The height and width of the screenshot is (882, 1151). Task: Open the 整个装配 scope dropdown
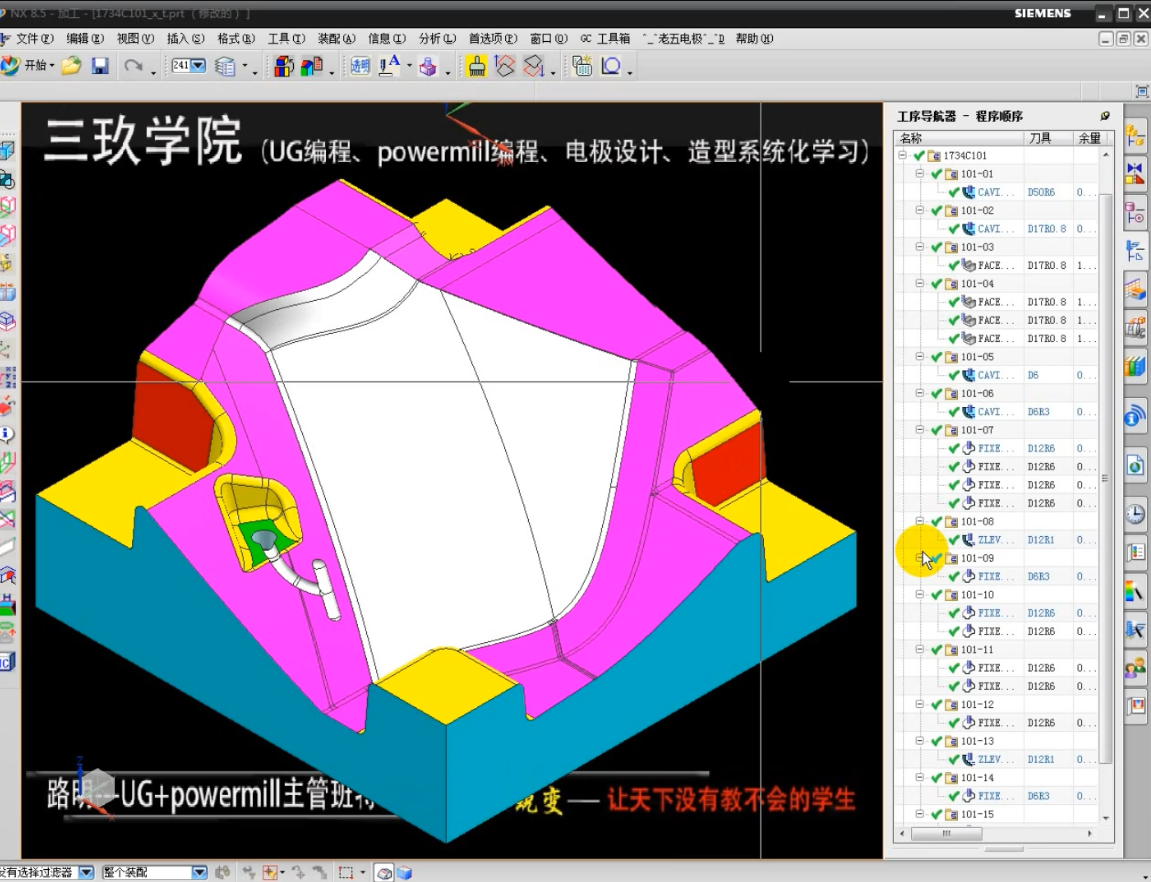click(x=199, y=872)
